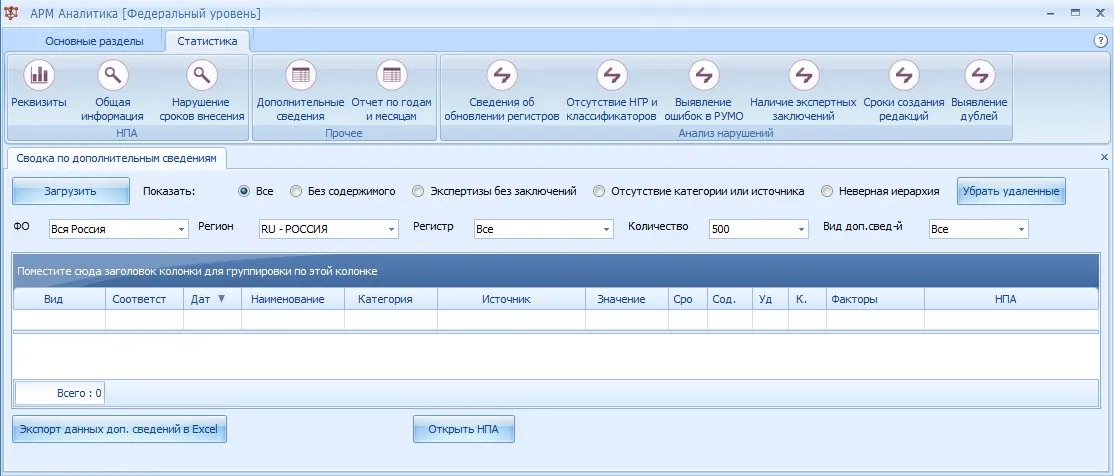Open the Реквизиты chart icon
The width and height of the screenshot is (1114, 476).
[39, 74]
